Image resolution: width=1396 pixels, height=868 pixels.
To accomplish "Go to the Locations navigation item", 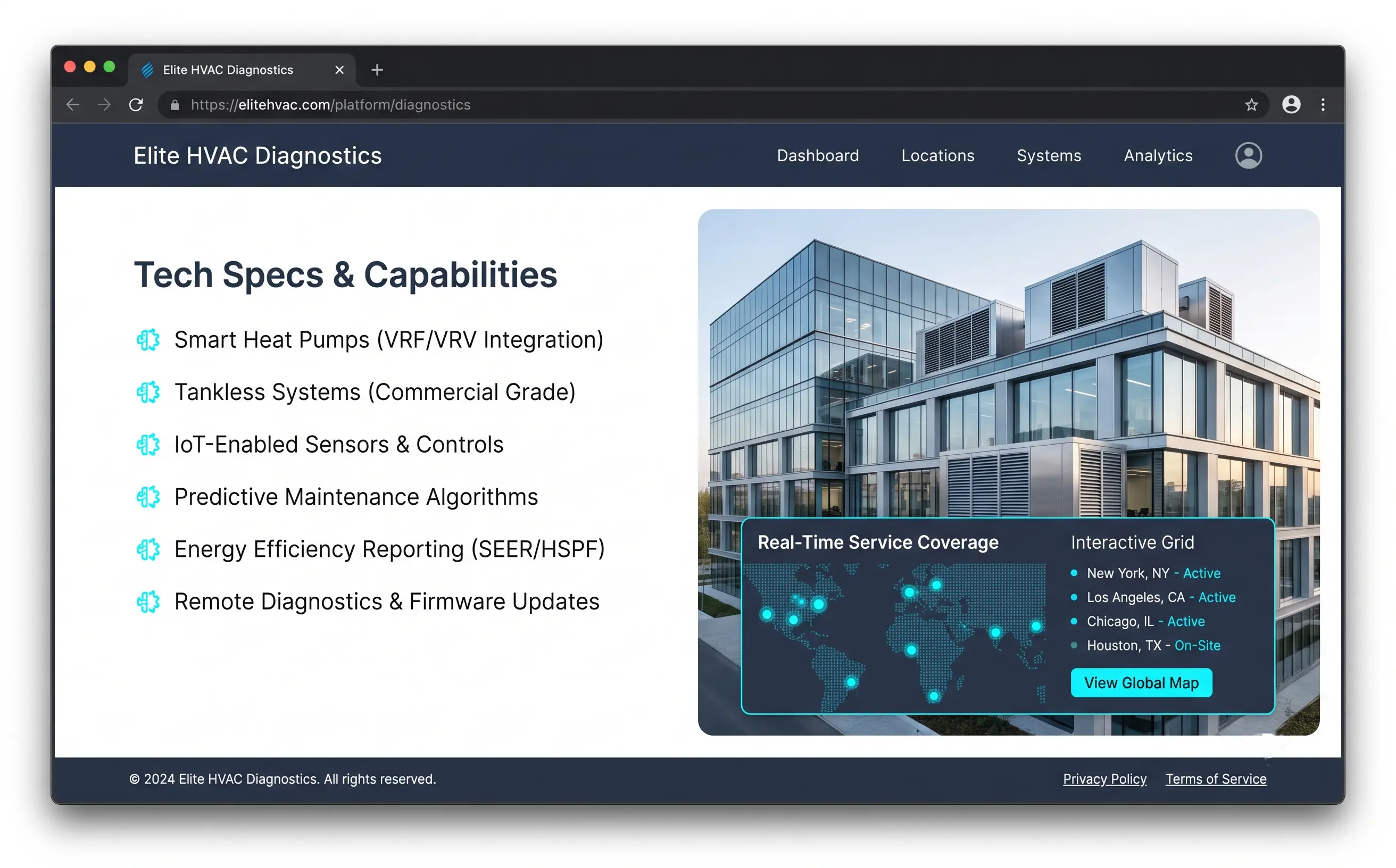I will coord(938,156).
